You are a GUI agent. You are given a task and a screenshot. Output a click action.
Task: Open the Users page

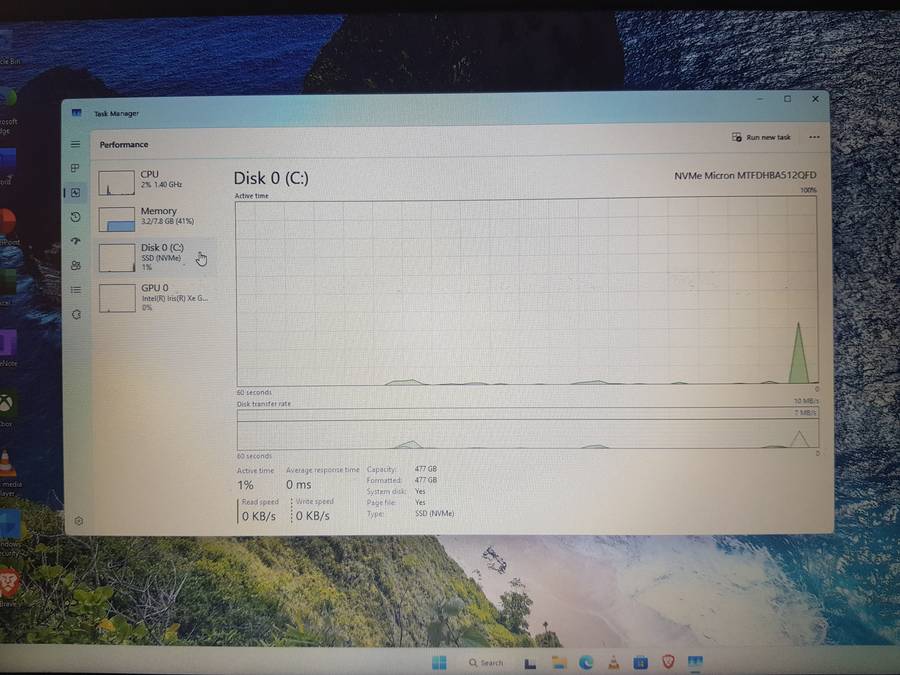(x=76, y=265)
